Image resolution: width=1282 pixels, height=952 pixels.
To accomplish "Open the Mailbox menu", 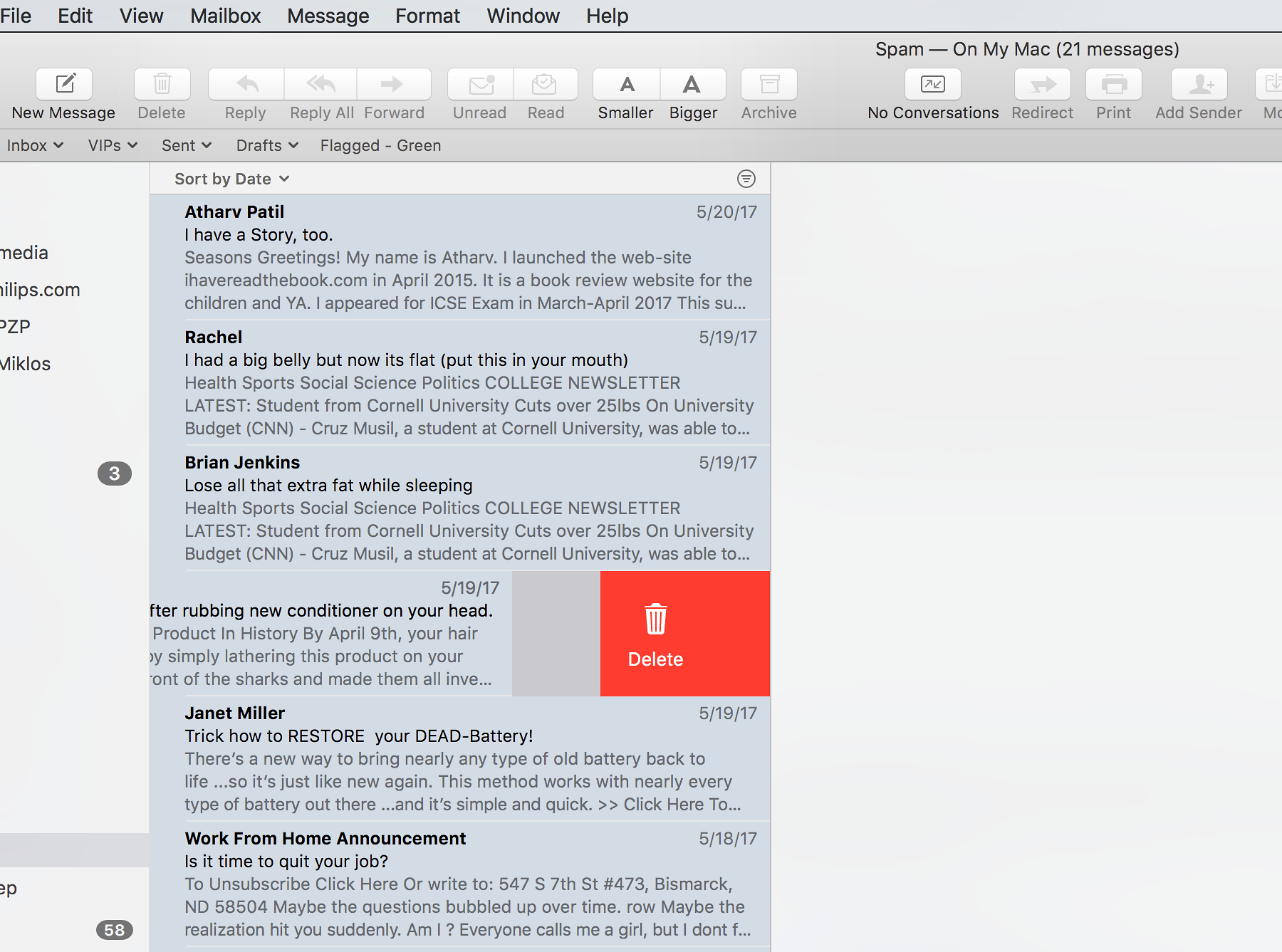I will point(225,16).
